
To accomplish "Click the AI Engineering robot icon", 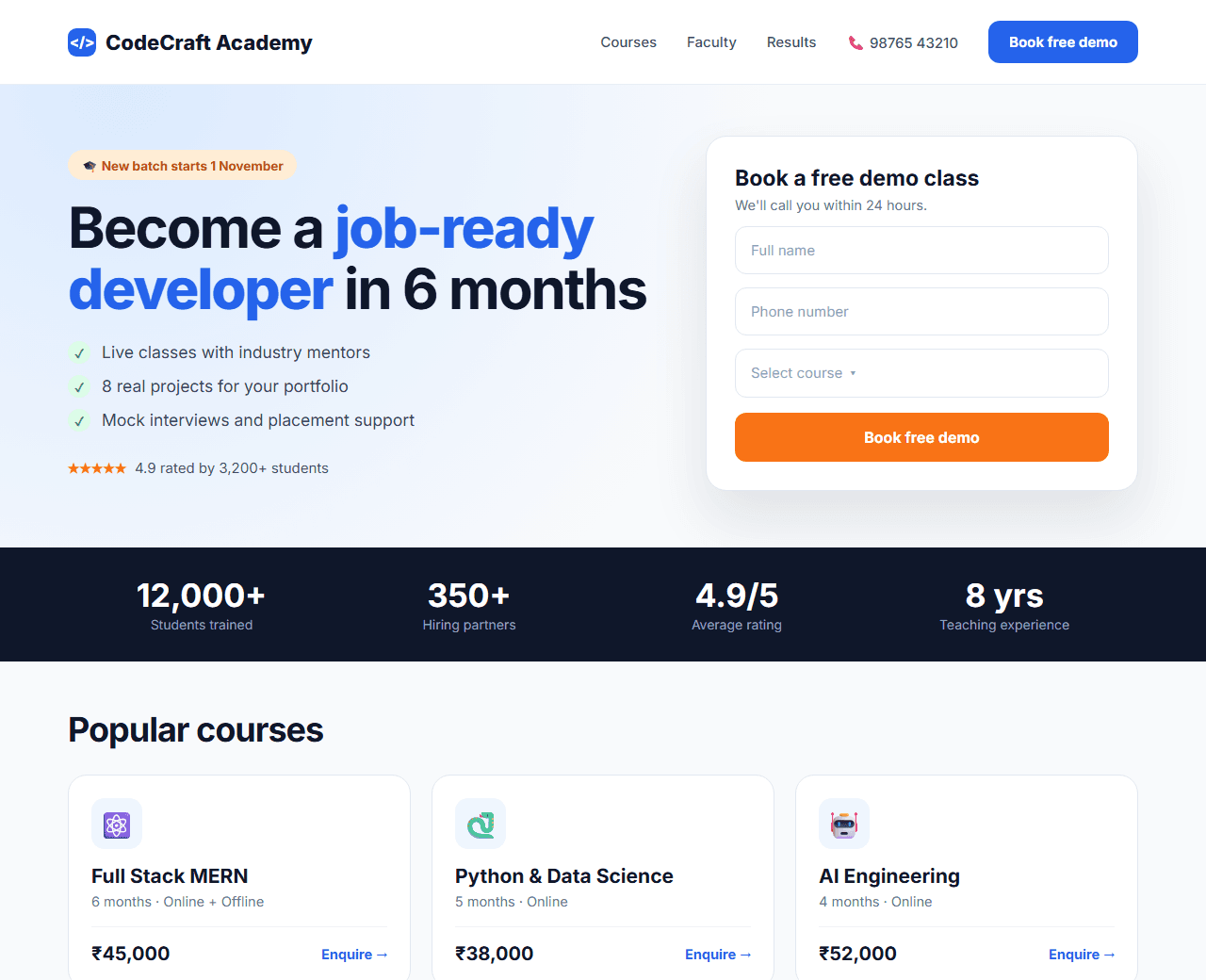I will point(844,825).
